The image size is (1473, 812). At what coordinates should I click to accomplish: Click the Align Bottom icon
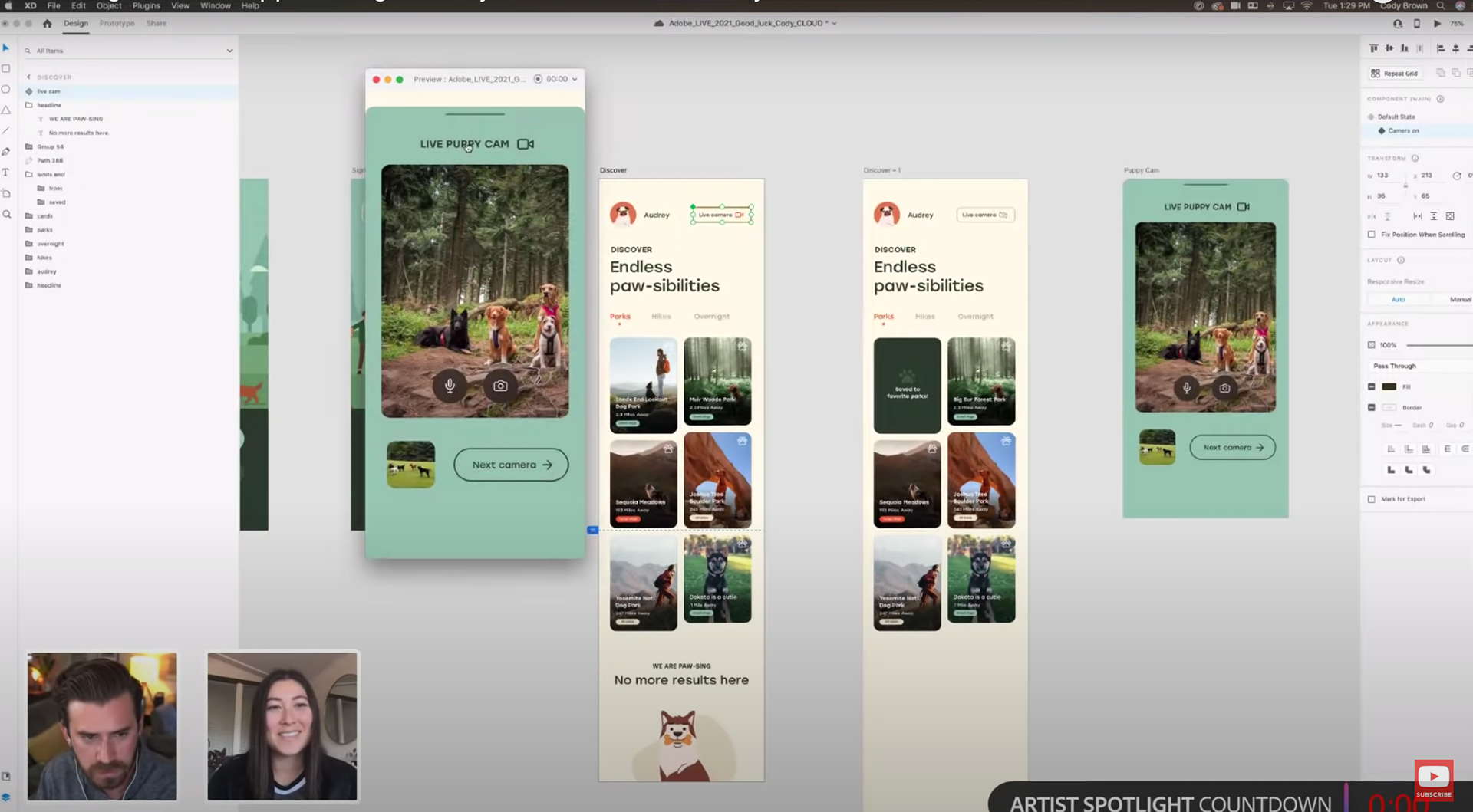[x=1404, y=48]
